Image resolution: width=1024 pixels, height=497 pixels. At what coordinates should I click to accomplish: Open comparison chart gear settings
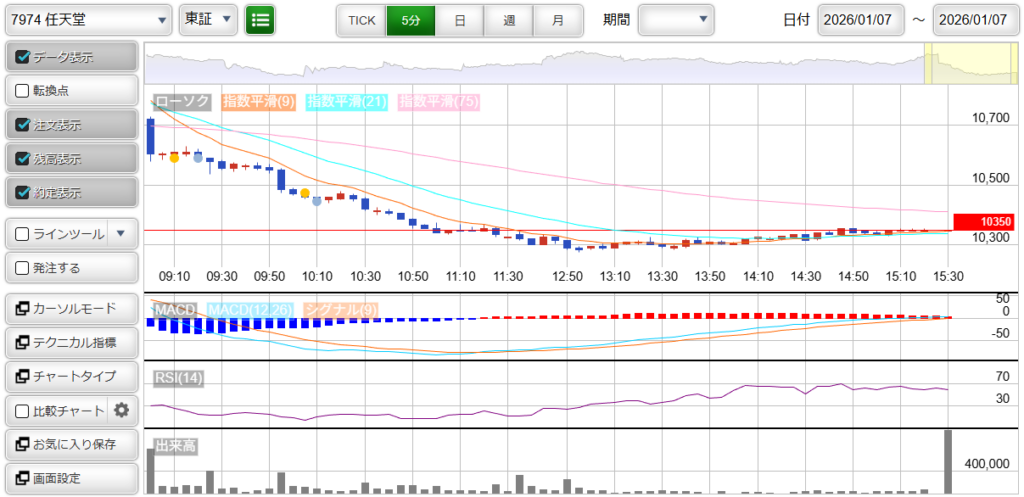click(122, 410)
